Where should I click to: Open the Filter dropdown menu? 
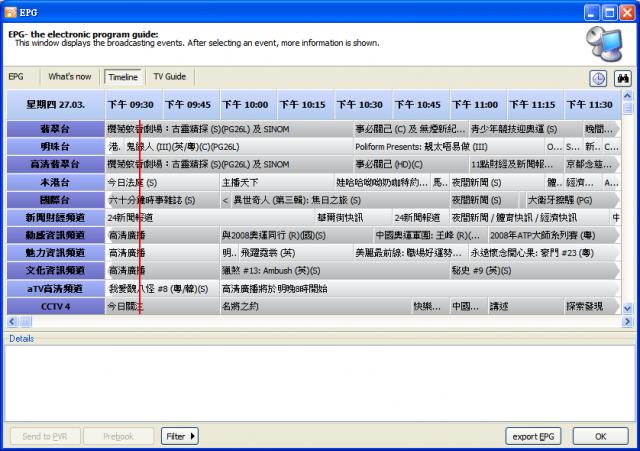[x=179, y=436]
